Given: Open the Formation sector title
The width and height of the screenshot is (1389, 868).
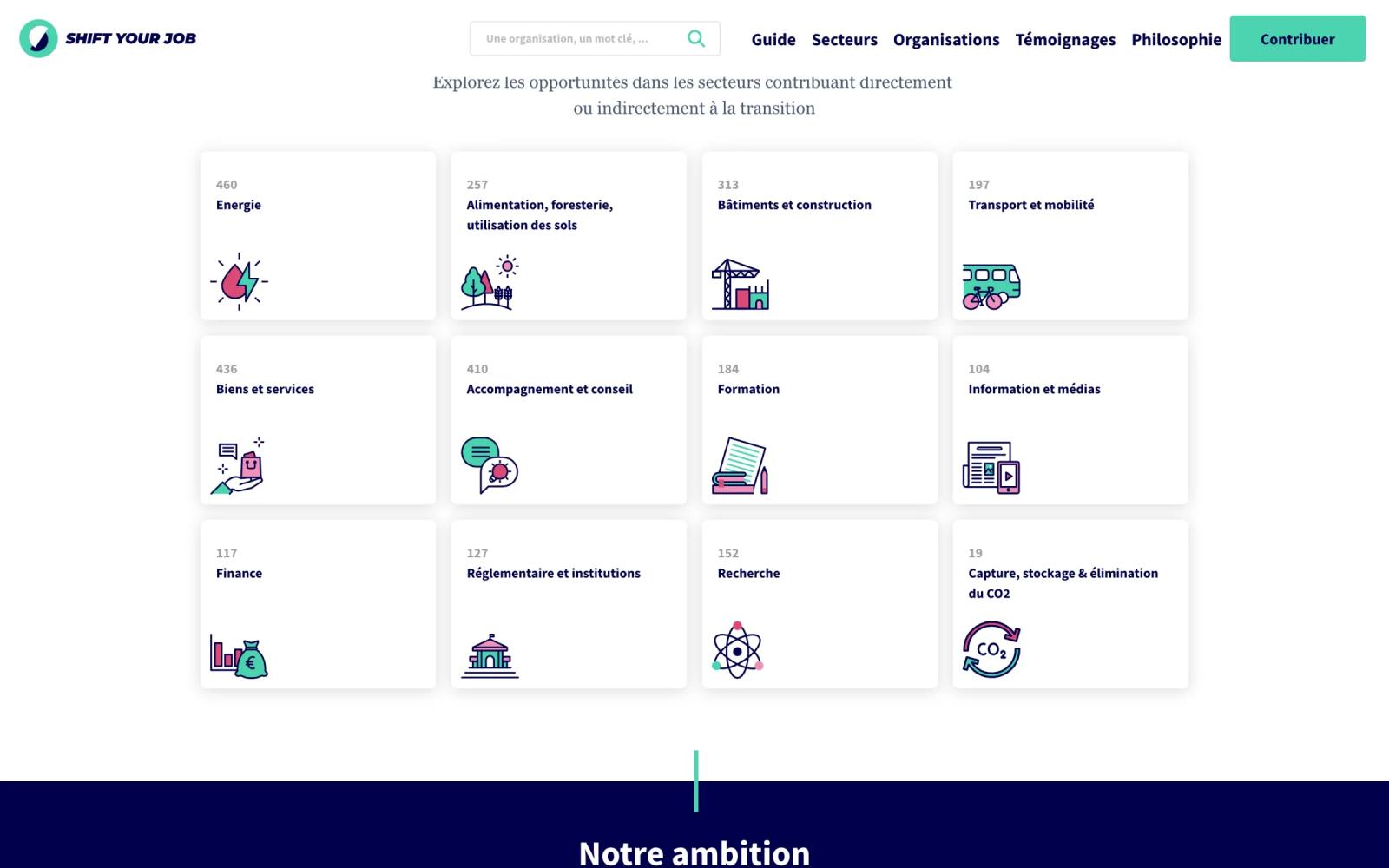Looking at the screenshot, I should tap(748, 389).
